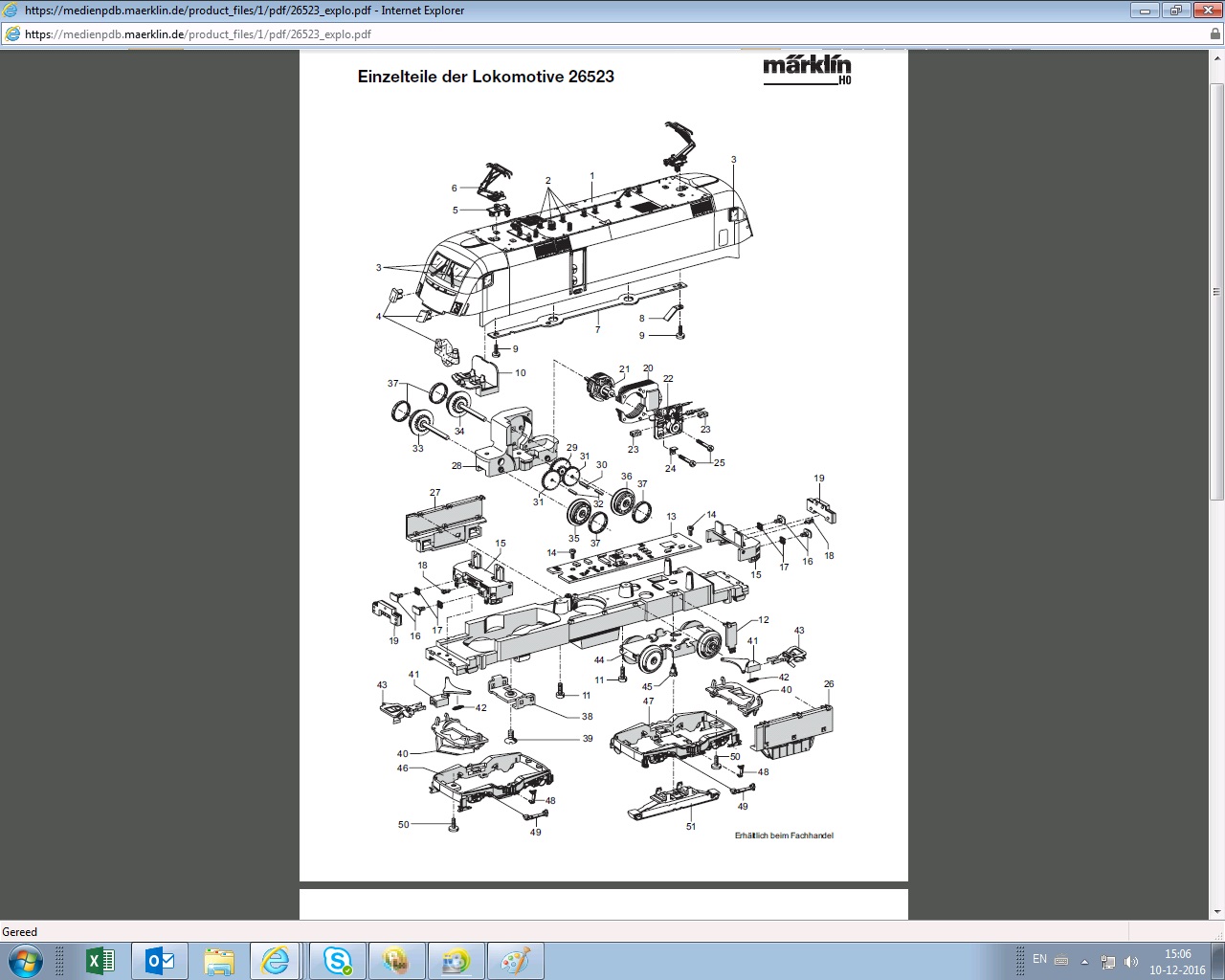Click the page icon left of the address URL
The height and width of the screenshot is (980, 1225).
(x=12, y=33)
